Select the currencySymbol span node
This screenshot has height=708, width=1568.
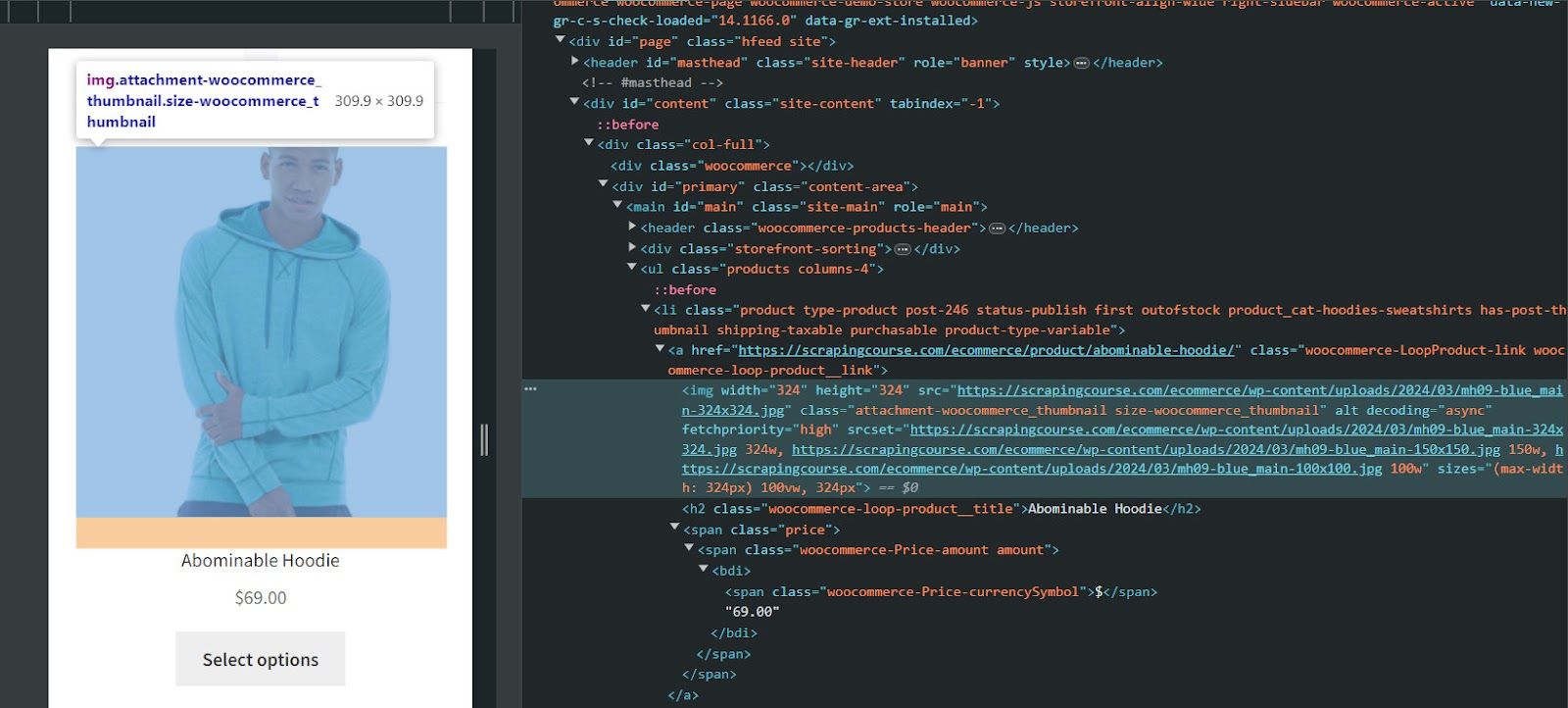coord(941,592)
